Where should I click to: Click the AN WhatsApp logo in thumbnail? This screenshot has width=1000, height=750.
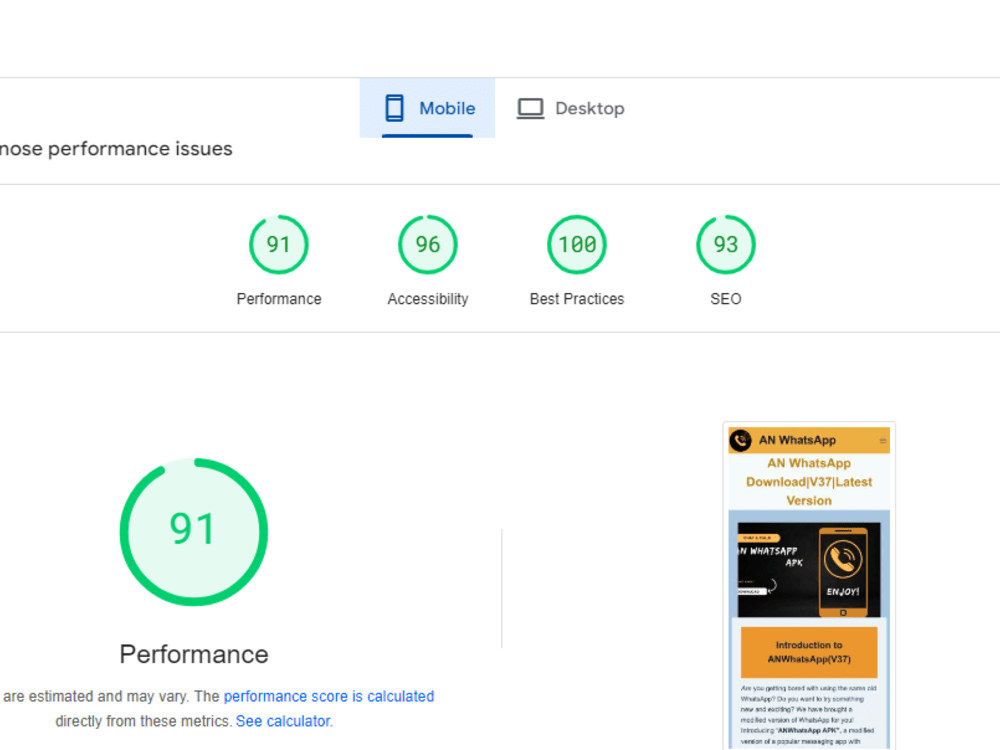coord(740,440)
